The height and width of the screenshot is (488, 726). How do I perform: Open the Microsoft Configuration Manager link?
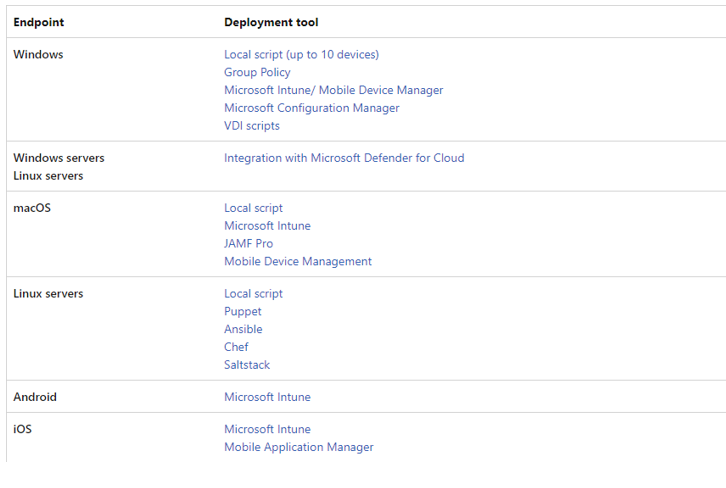312,108
